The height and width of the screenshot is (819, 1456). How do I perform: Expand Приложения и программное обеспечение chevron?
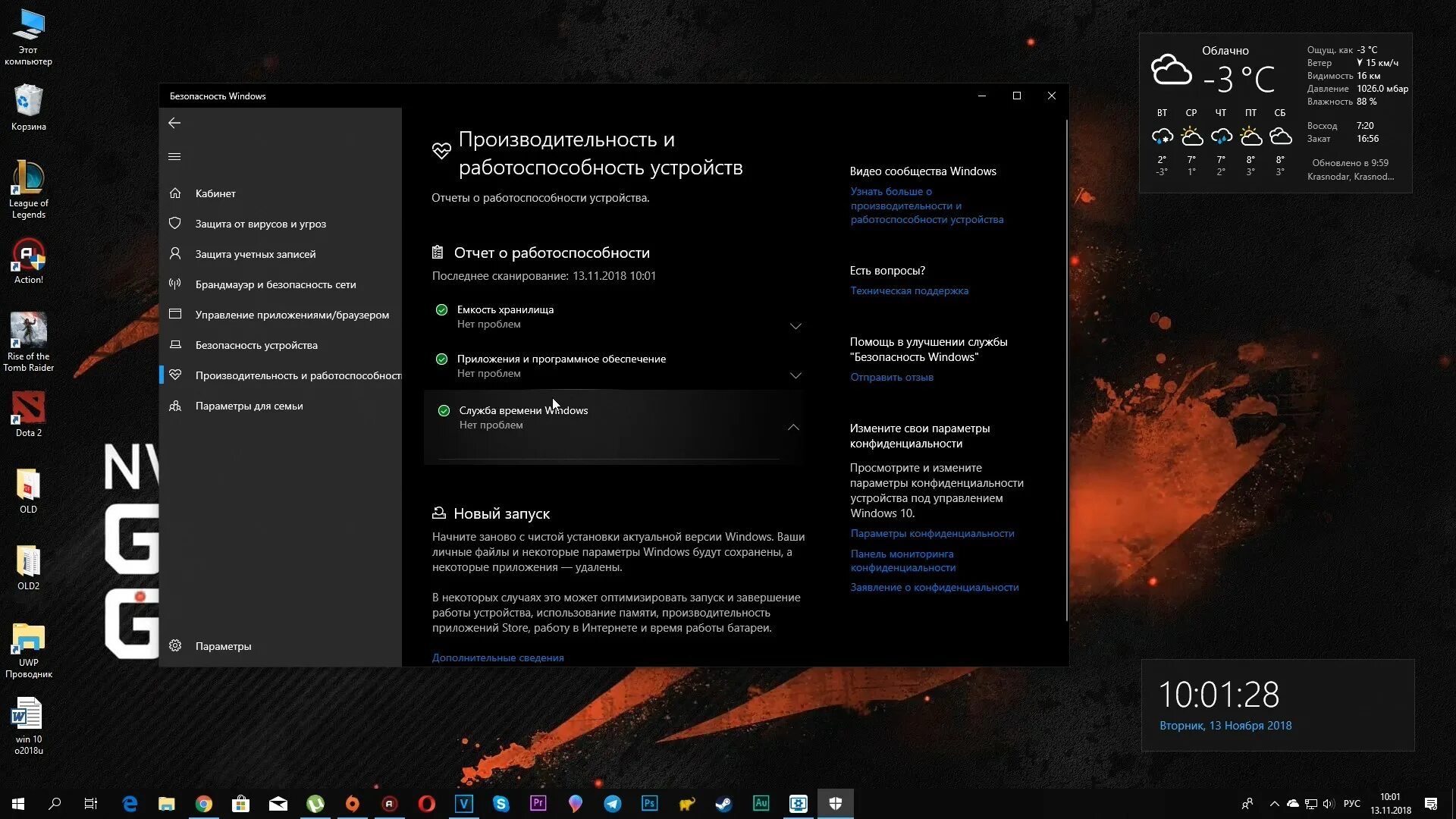coord(795,375)
